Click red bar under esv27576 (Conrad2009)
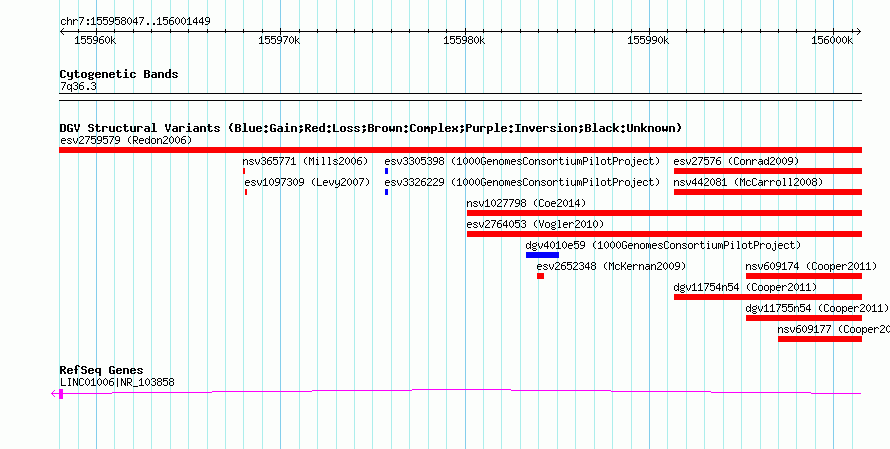 pyautogui.click(x=767, y=171)
